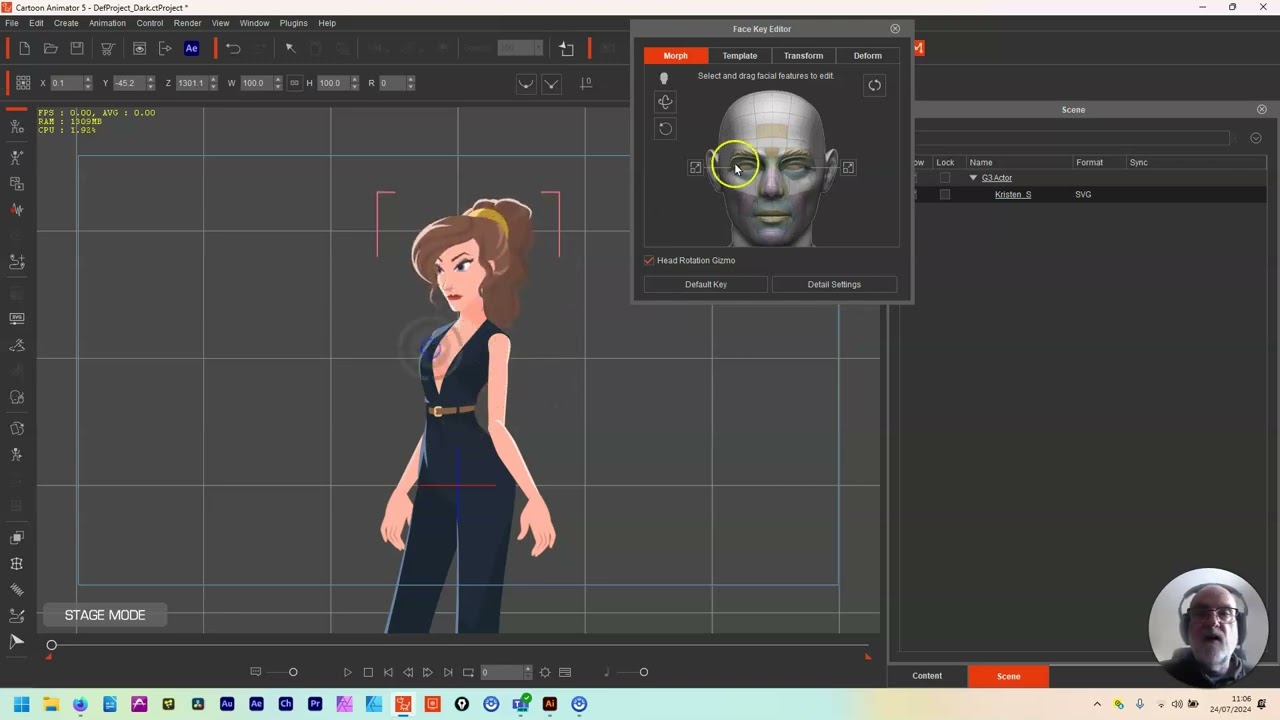Jump to the start frame
The image size is (1280, 720).
[388, 672]
